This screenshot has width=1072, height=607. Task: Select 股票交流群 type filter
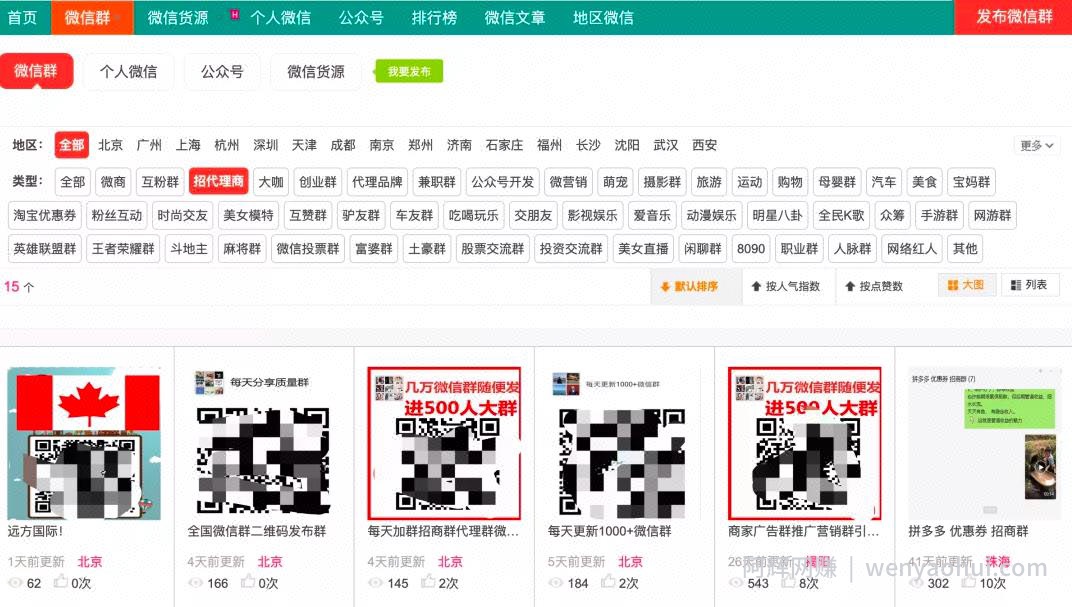[x=492, y=249]
